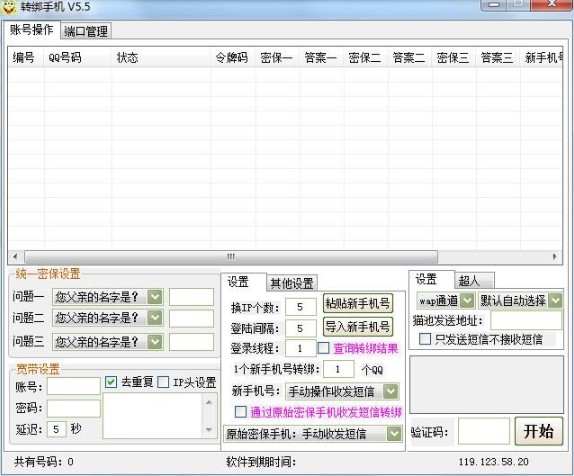Viewport: 574px width, 476px height.
Task: Click the 密保二 column header
Action: point(365,57)
